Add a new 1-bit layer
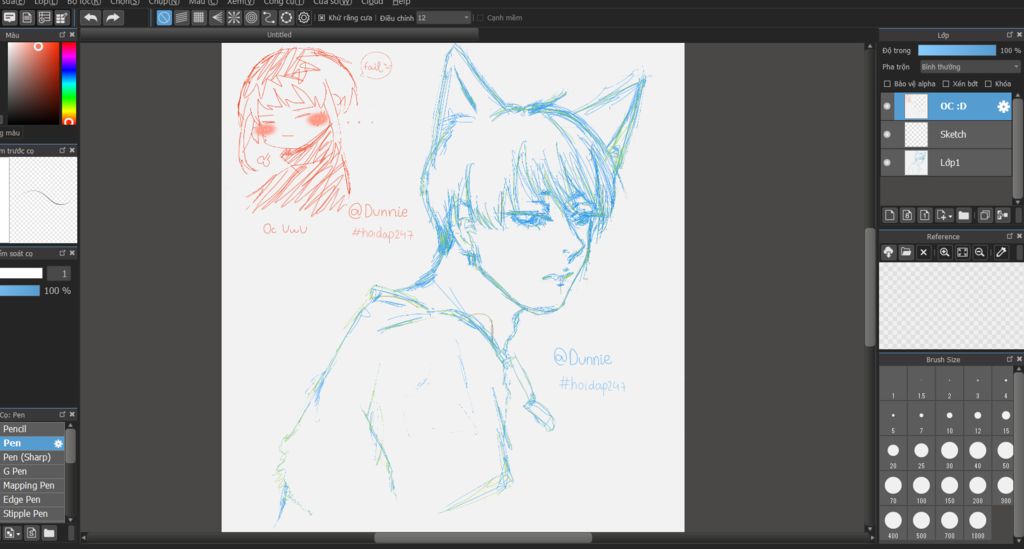The image size is (1024, 549). click(x=925, y=215)
